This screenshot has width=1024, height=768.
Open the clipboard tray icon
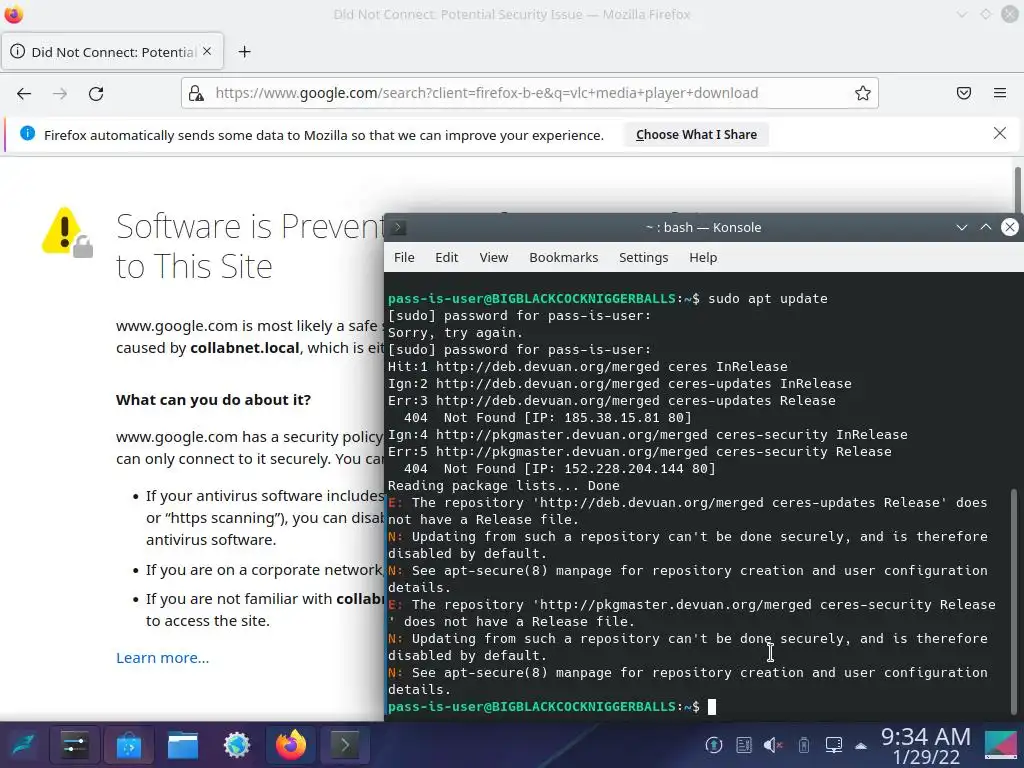(744, 744)
